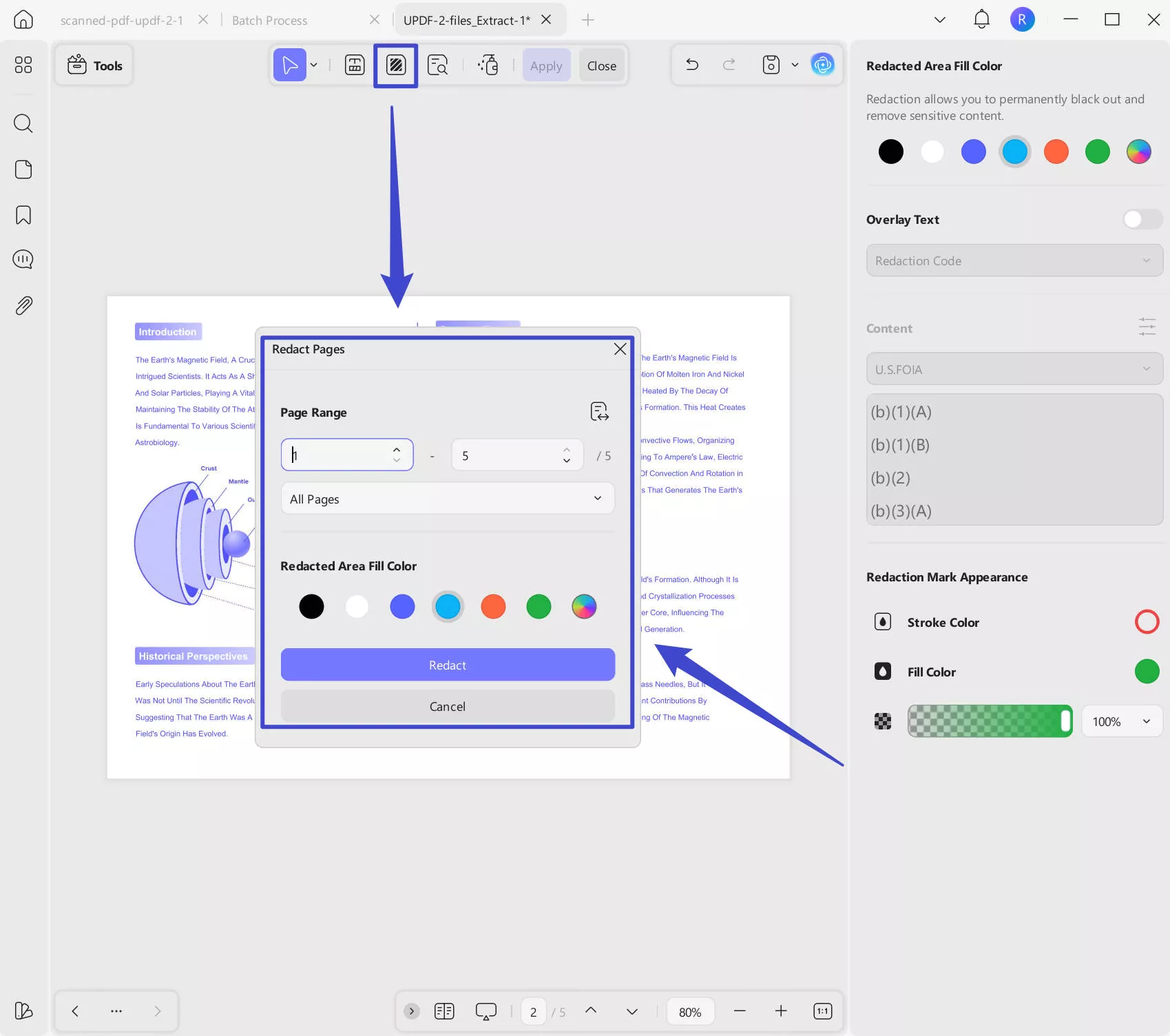Click the Apply button in toolbar
Image resolution: width=1170 pixels, height=1036 pixels.
pos(546,65)
